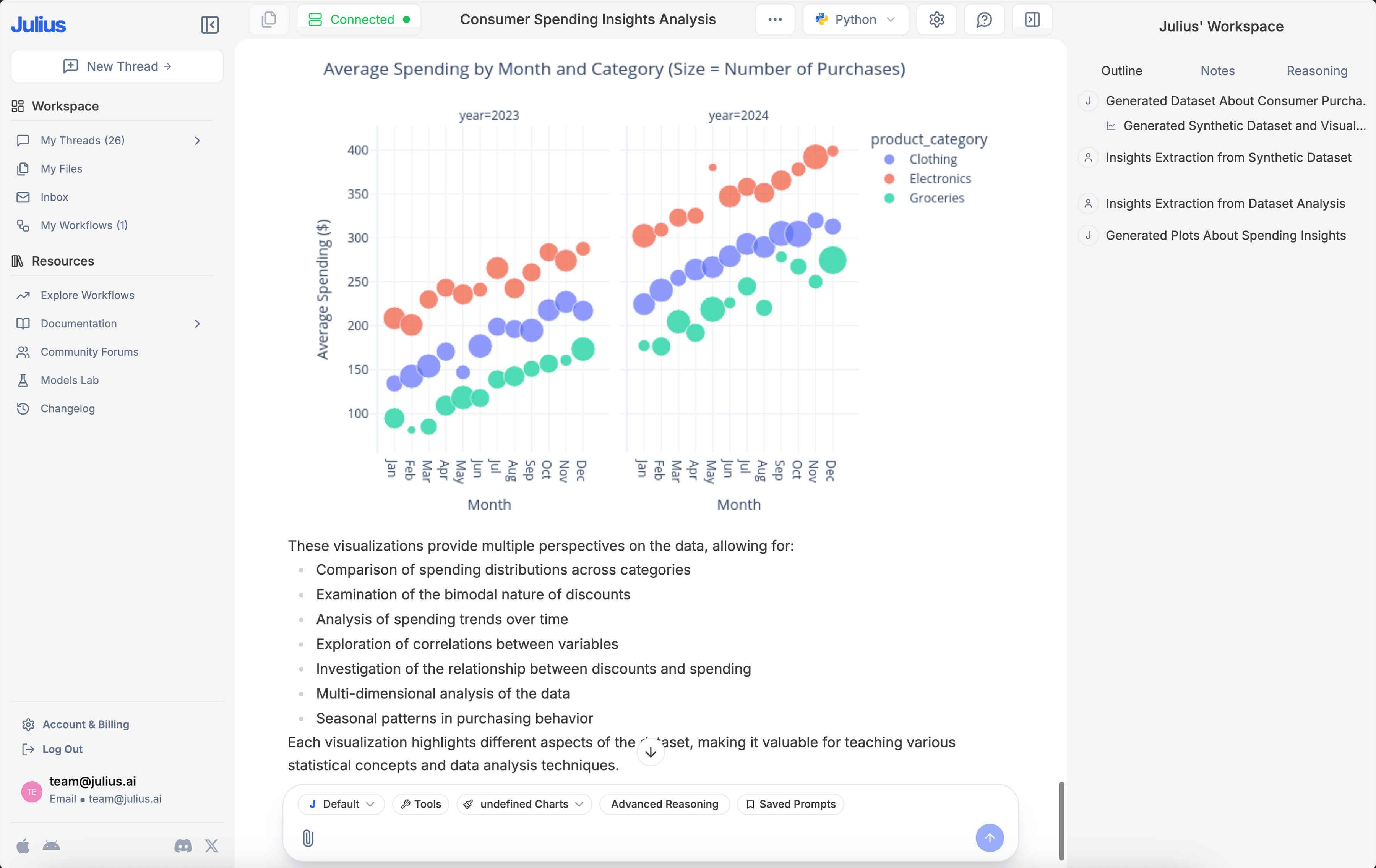Toggle Electronics series in chart legend
The width and height of the screenshot is (1376, 868).
940,179
